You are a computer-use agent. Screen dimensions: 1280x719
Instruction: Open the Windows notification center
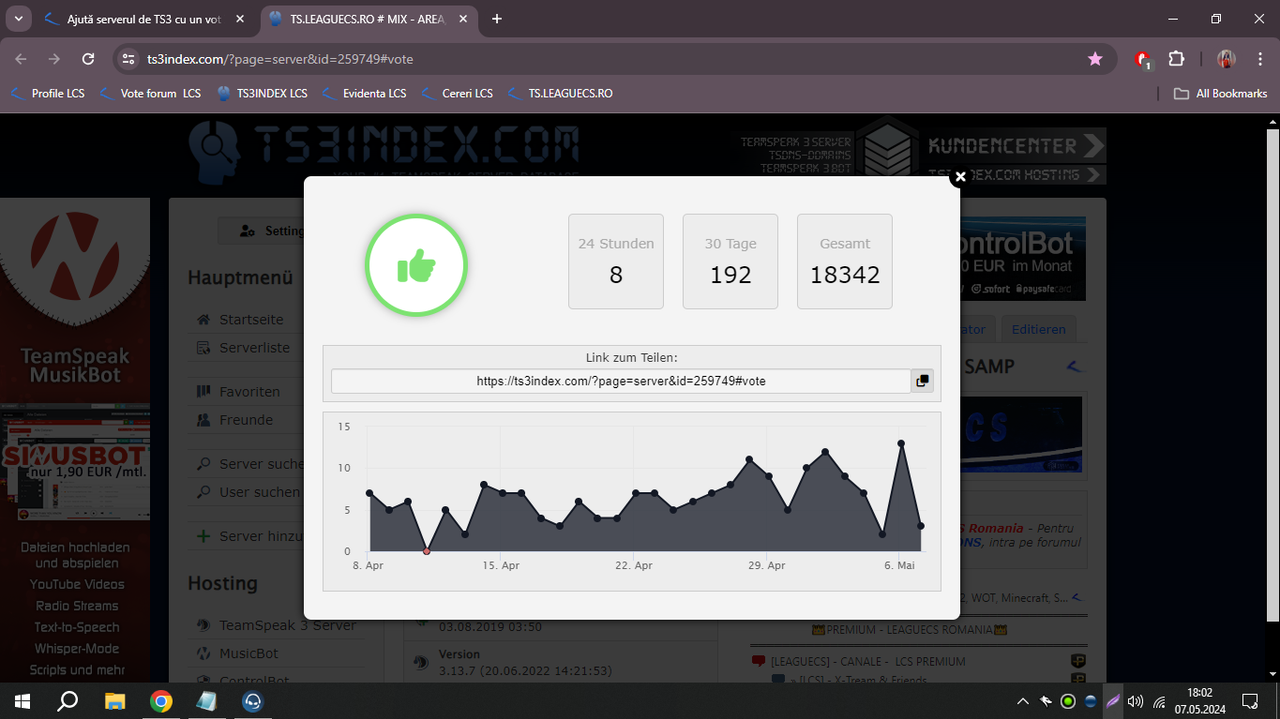tap(1249, 701)
